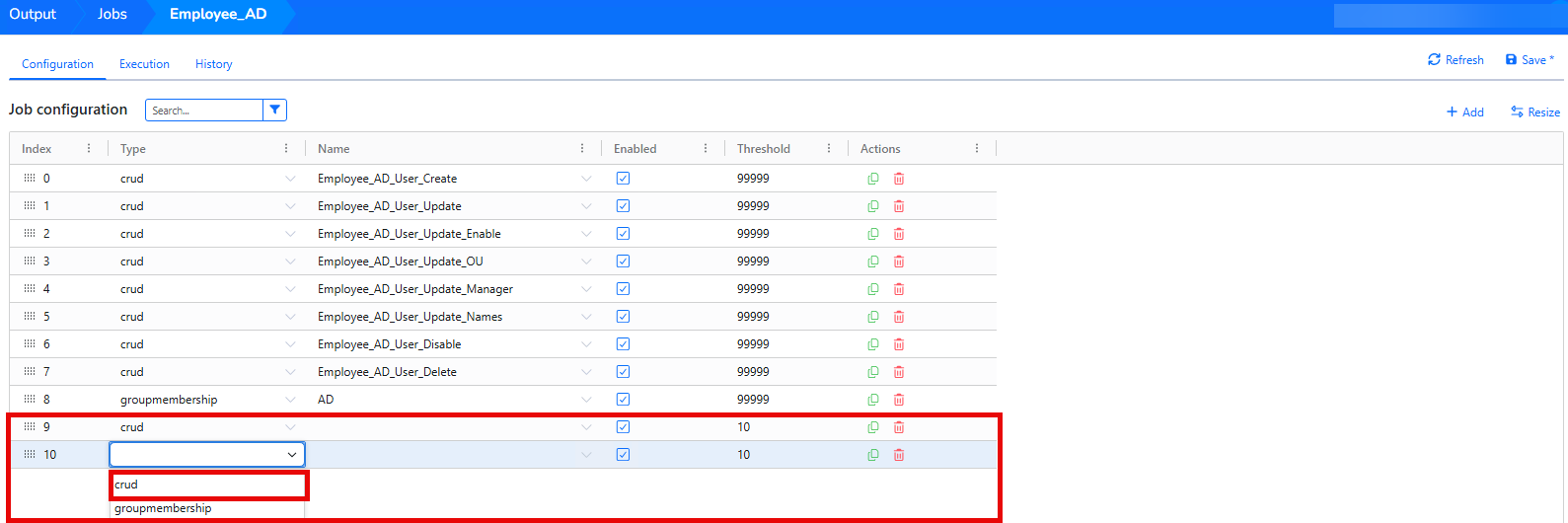The height and width of the screenshot is (523, 1568).
Task: Toggle Enabled for Employee_AD_User_Update_Enable
Action: (623, 234)
